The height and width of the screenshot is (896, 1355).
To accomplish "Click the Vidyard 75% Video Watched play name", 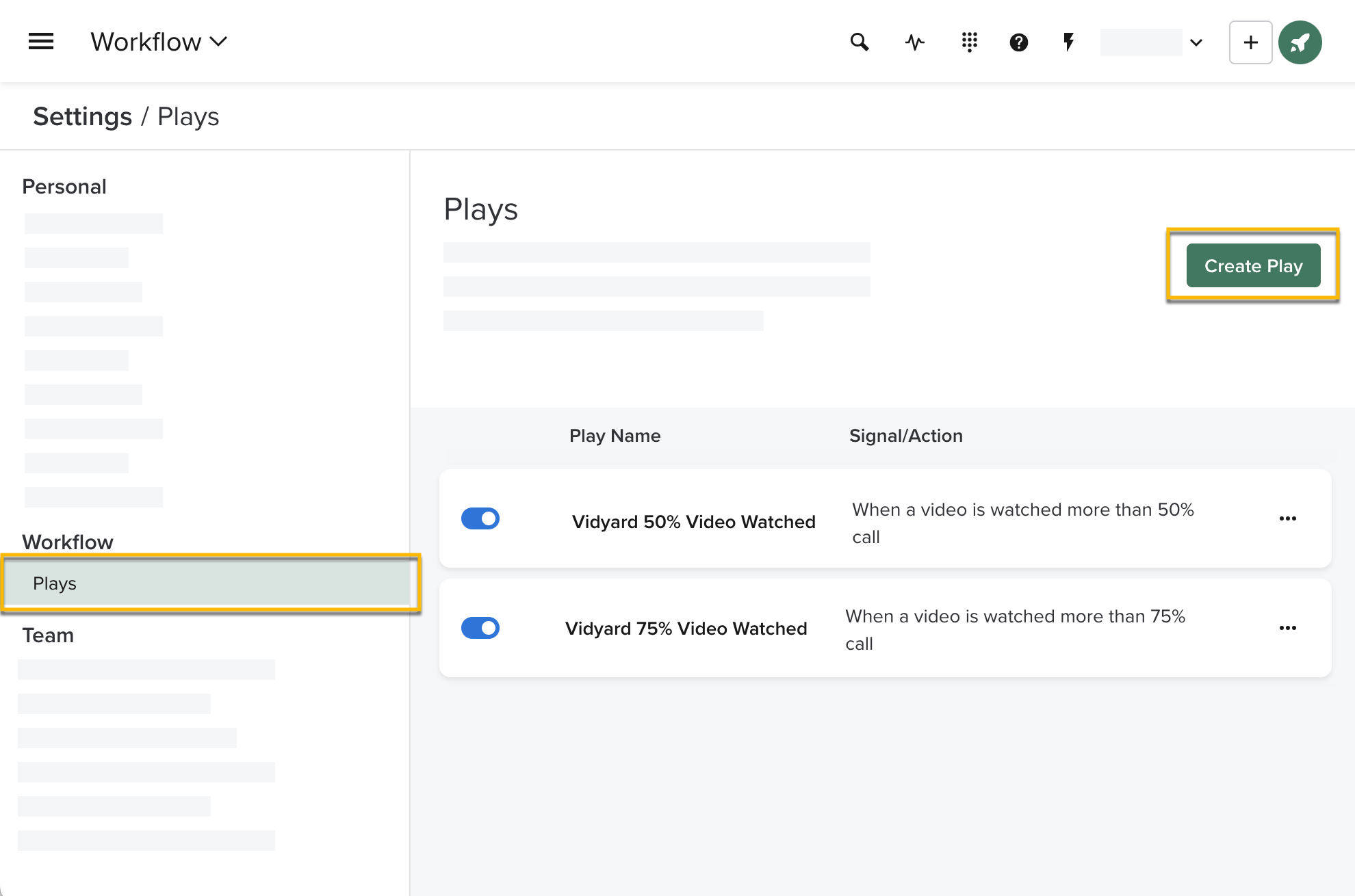I will 685,628.
